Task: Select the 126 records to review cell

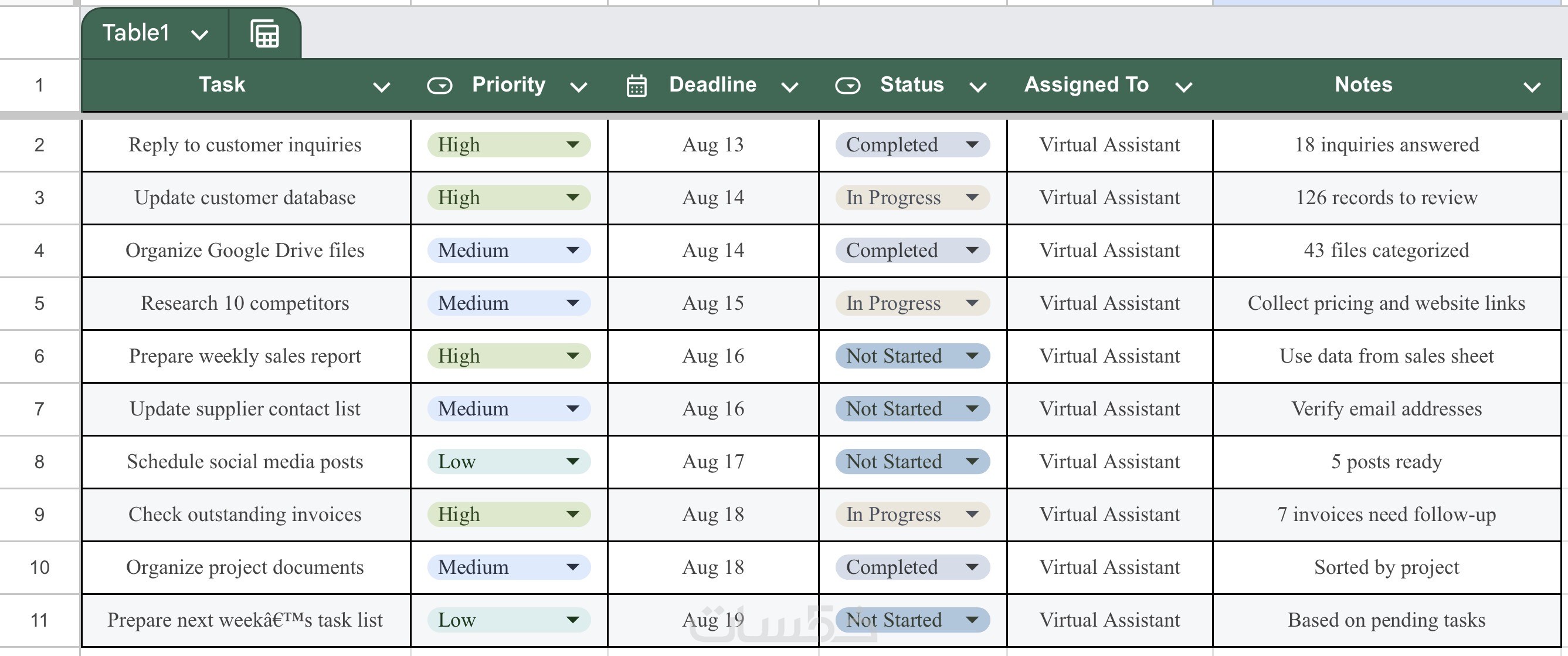Action: (x=1386, y=197)
